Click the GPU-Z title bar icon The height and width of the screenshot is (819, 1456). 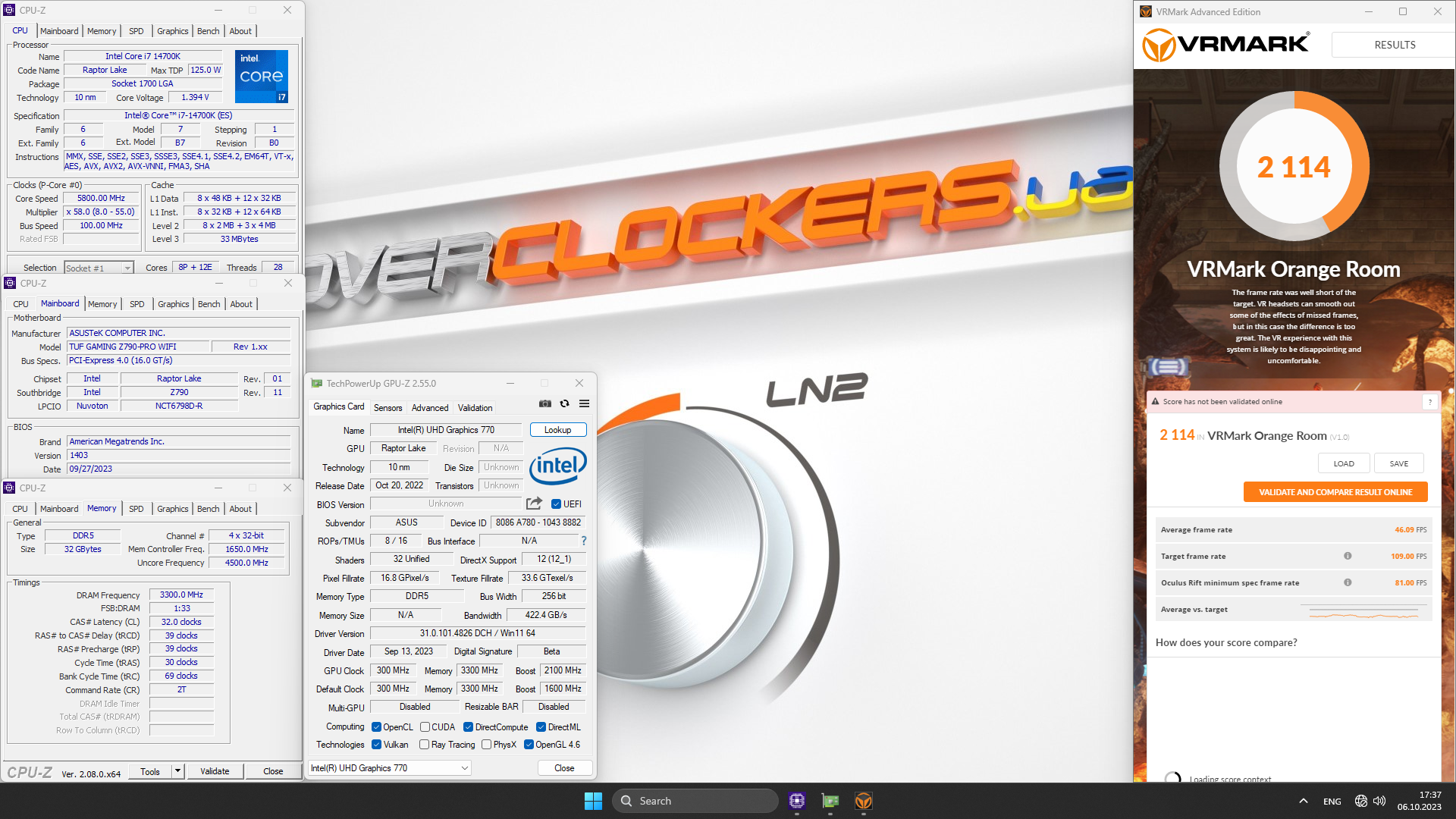pos(317,383)
